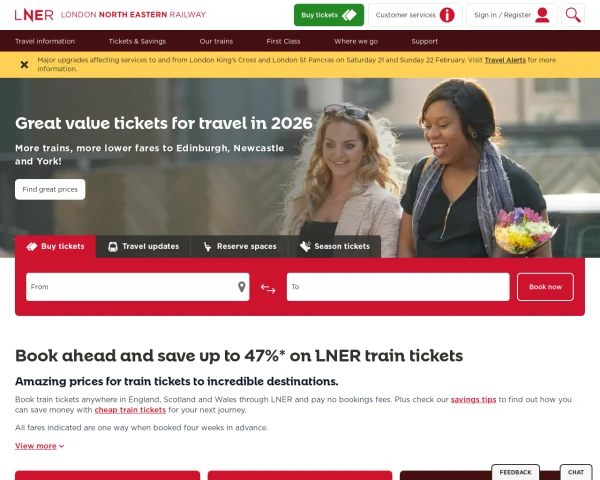Click the search magnifier icon in header
Screen dimensions: 600x480
(x=573, y=15)
